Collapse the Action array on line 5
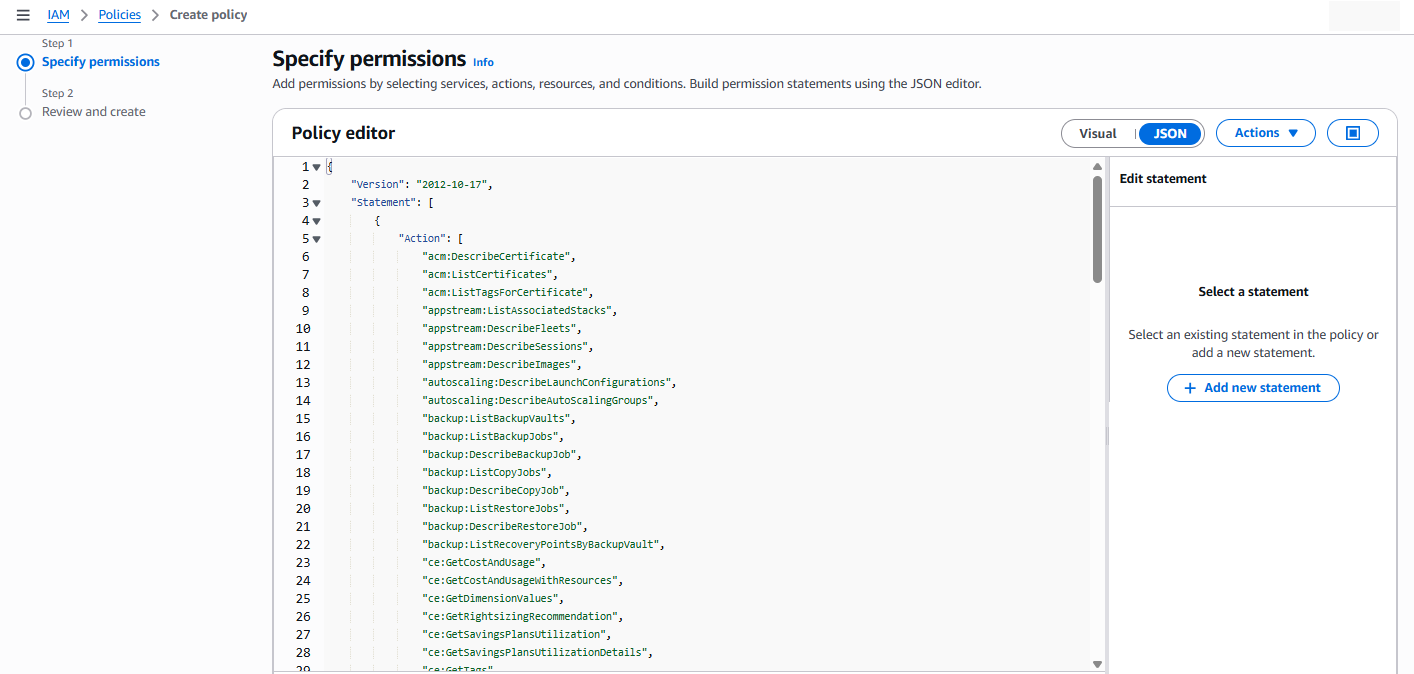The height and width of the screenshot is (674, 1414). coord(317,239)
